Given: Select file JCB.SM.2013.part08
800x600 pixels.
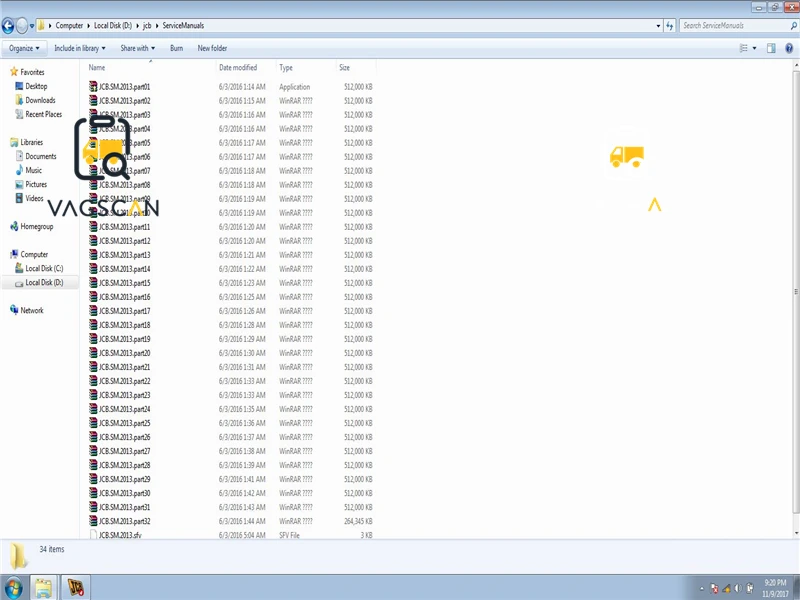Looking at the screenshot, I should pyautogui.click(x=124, y=185).
